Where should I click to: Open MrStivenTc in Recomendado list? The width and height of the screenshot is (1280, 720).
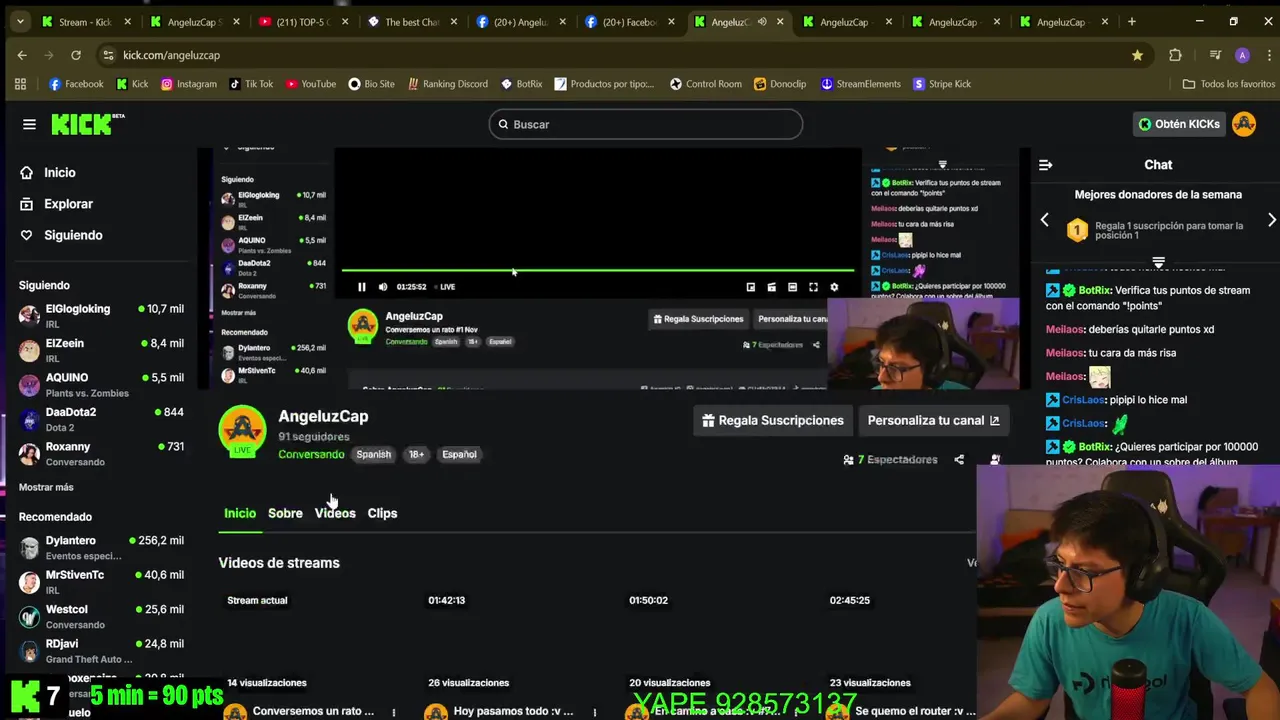[x=100, y=582]
